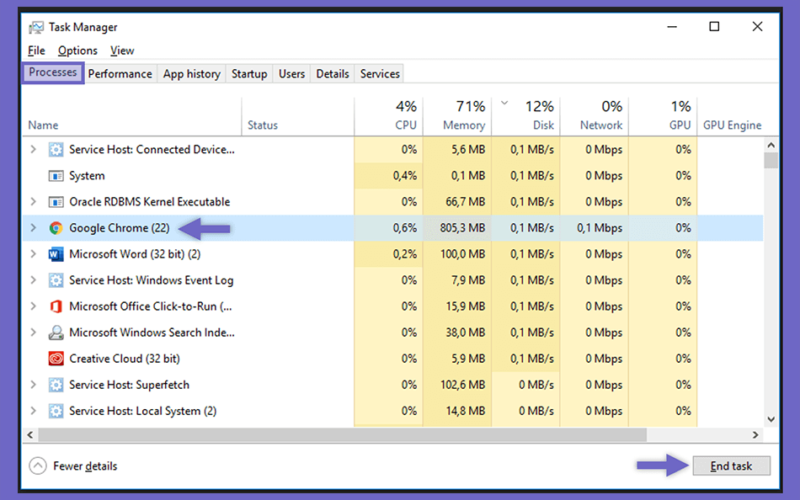
Task: Sort by the CPU column header
Action: click(x=388, y=116)
